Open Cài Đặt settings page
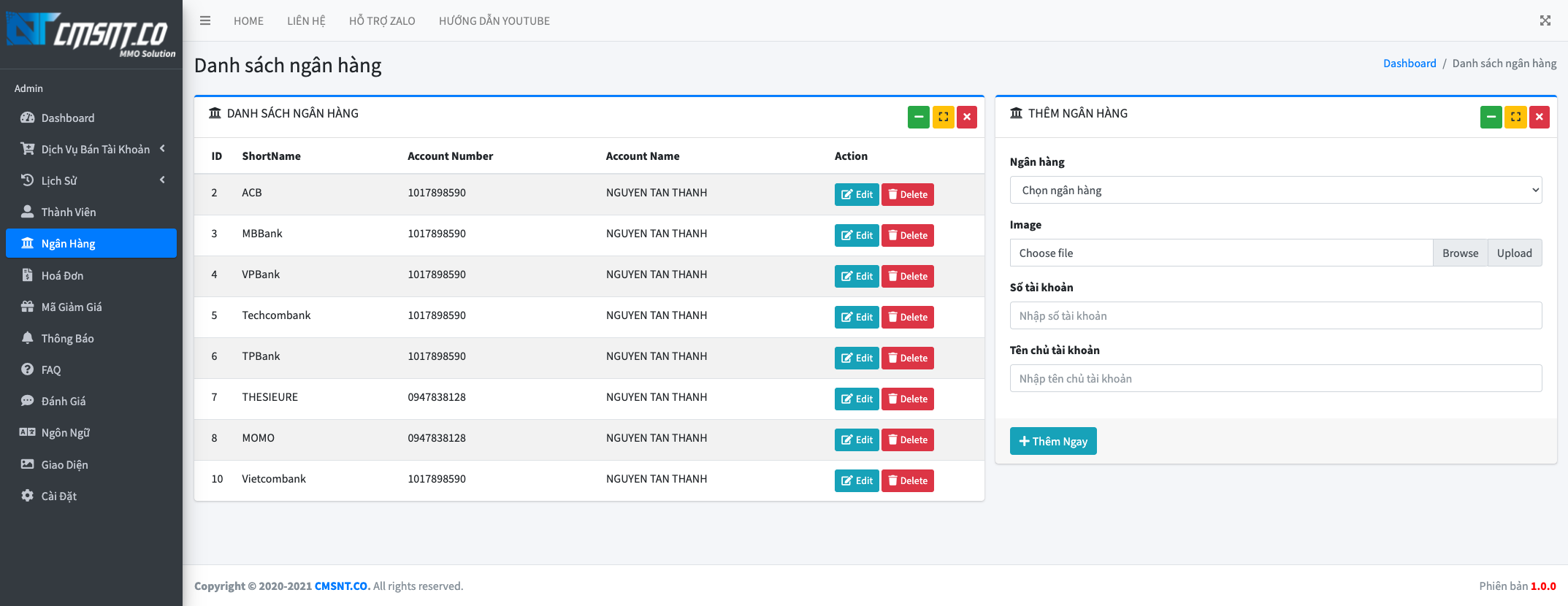 tap(59, 496)
